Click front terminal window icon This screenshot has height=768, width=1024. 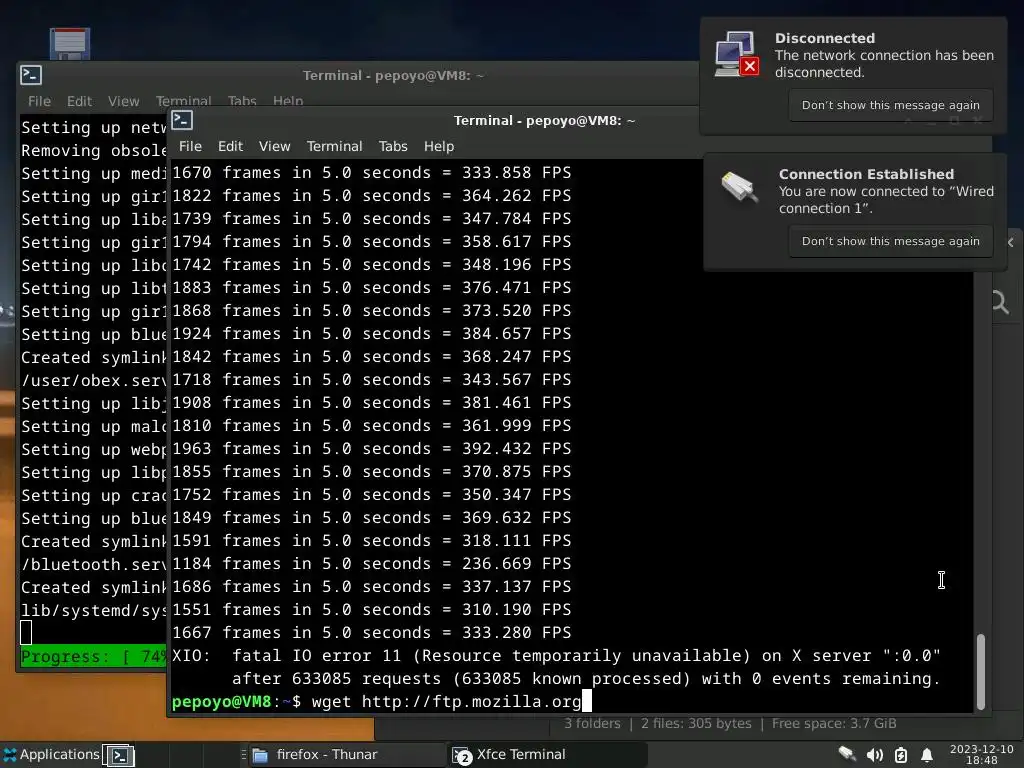tap(182, 120)
